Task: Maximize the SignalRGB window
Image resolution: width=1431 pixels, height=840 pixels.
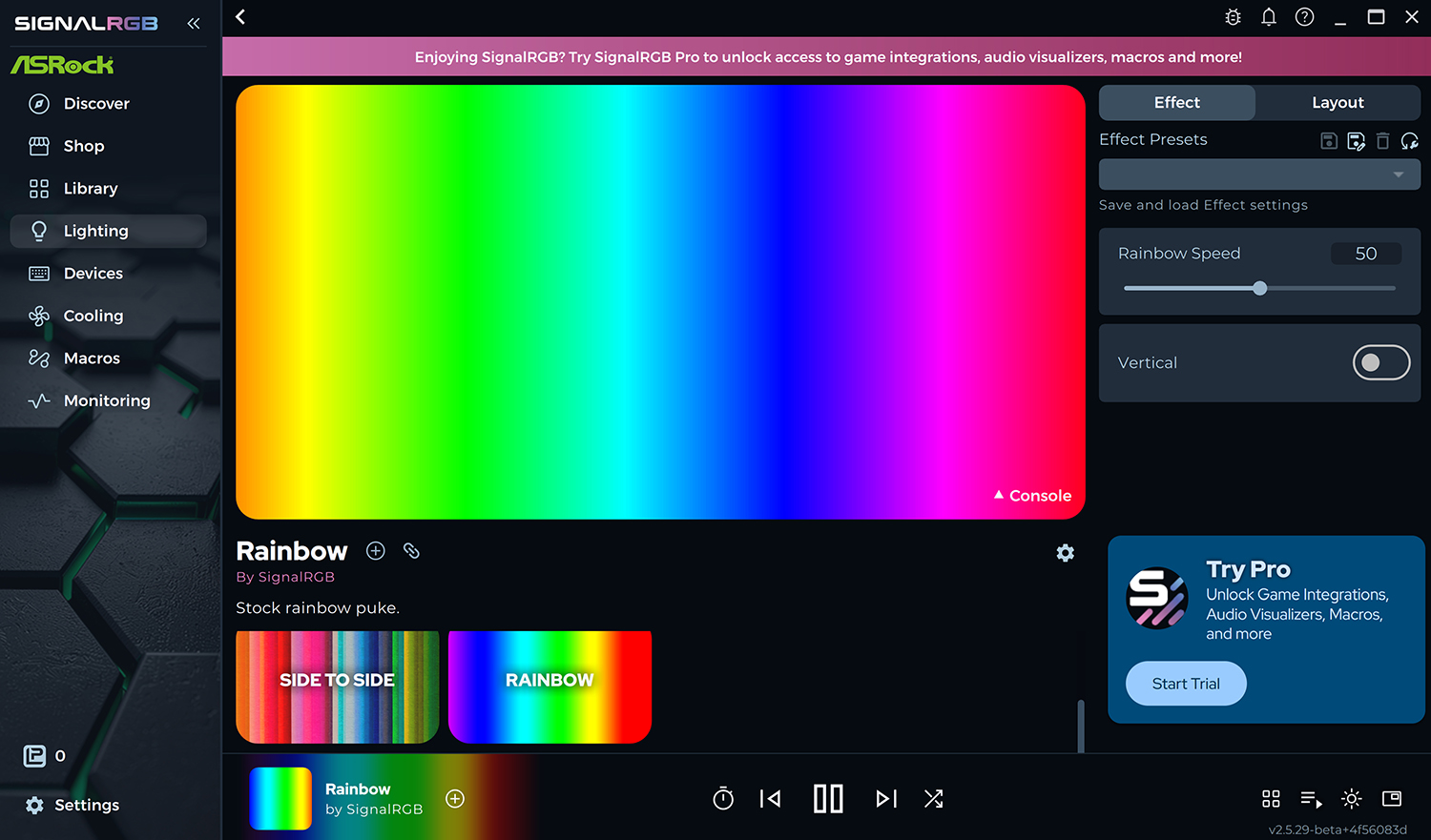Action: click(1376, 17)
